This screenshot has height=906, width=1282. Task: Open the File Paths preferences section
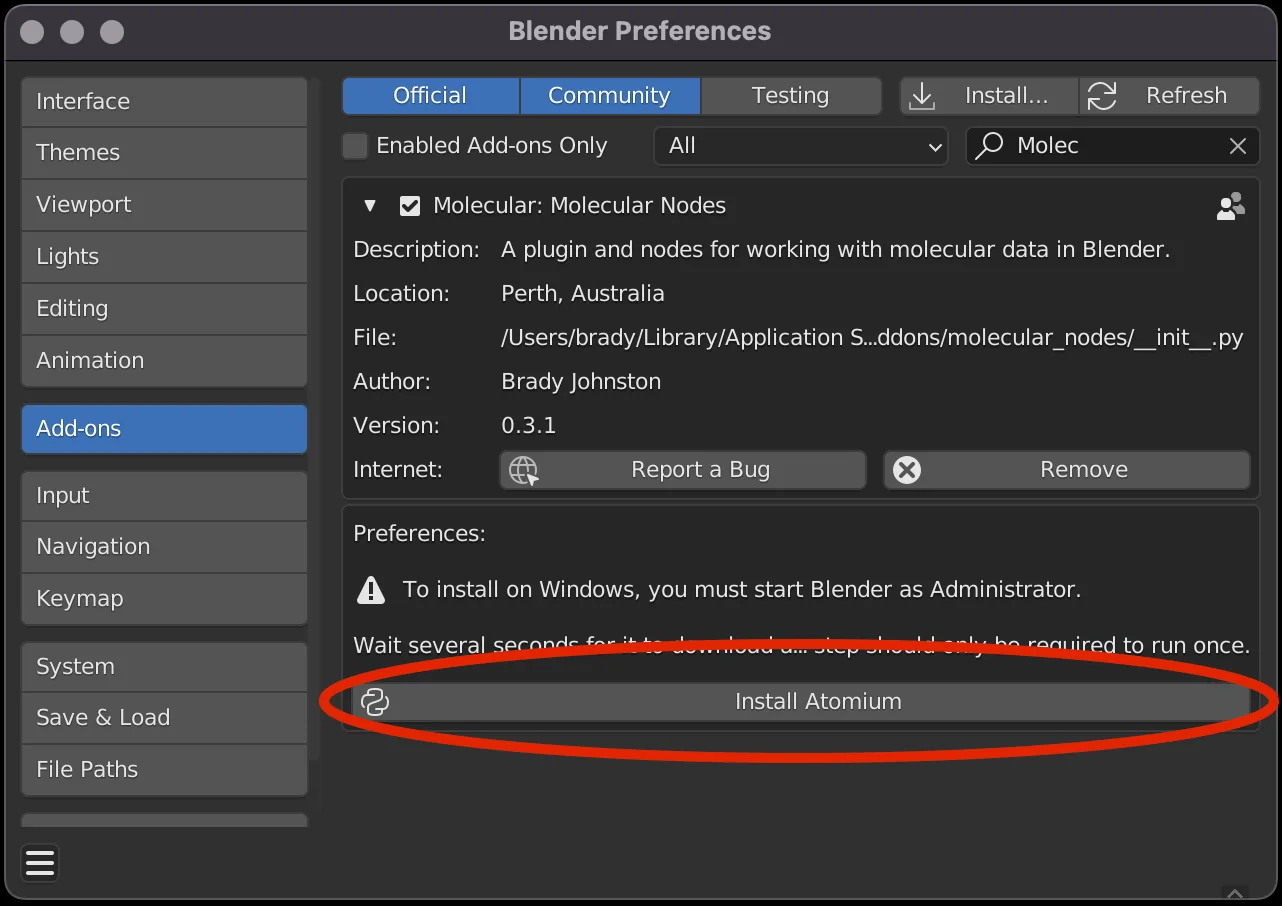(164, 770)
